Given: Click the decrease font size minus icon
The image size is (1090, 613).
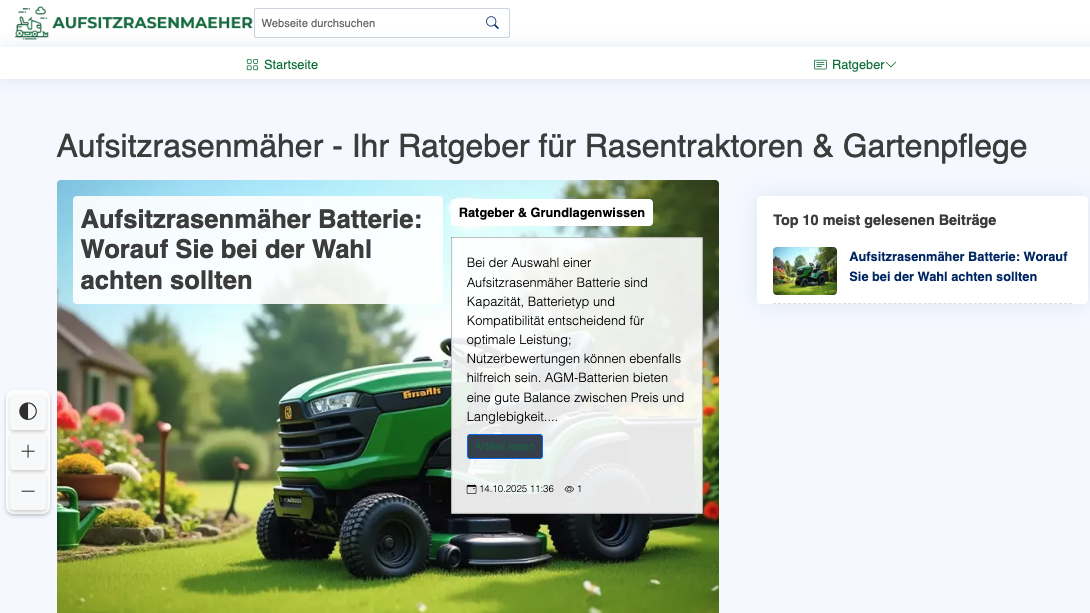Looking at the screenshot, I should tap(28, 491).
